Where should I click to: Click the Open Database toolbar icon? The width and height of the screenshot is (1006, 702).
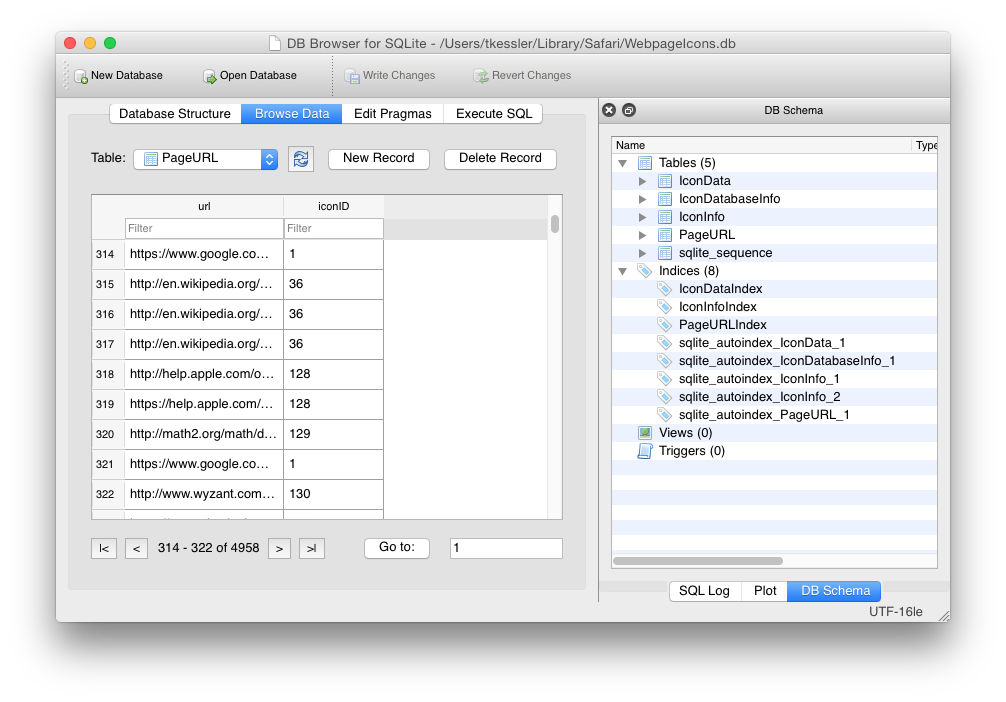[x=210, y=77]
